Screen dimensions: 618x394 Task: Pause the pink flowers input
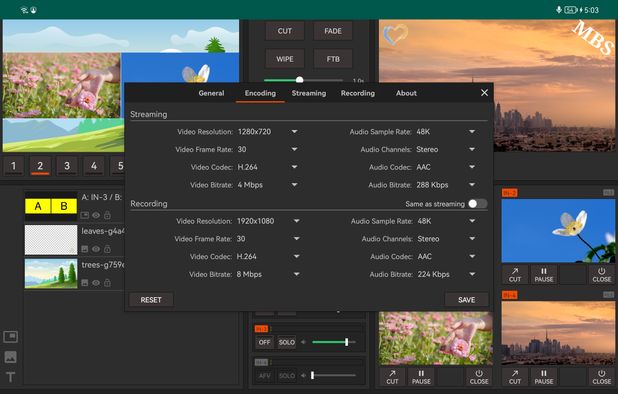[x=421, y=377]
